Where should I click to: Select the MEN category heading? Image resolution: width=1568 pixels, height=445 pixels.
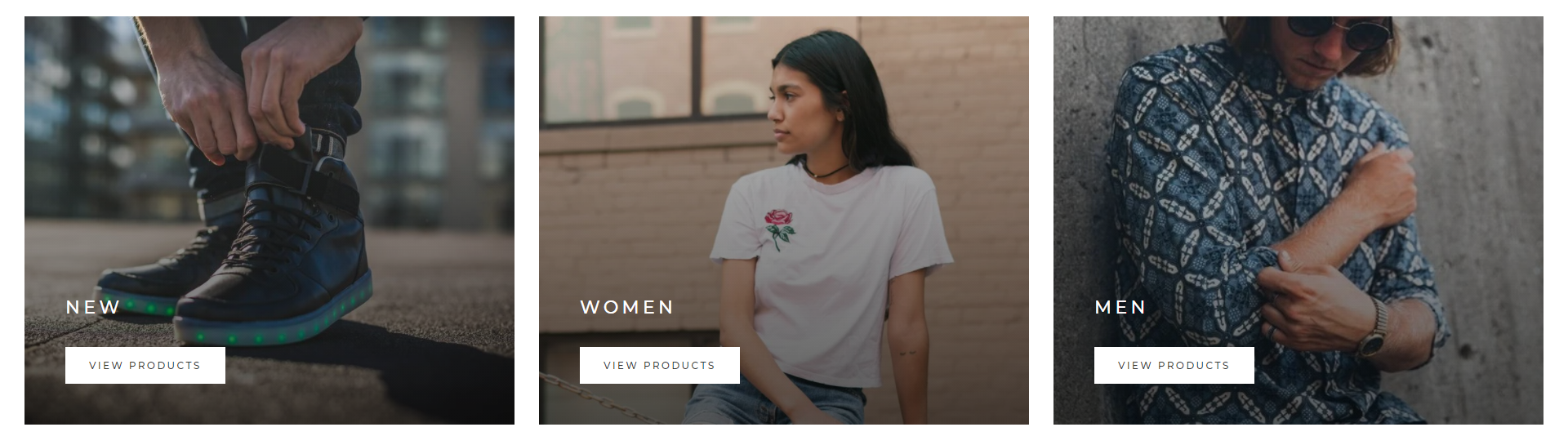1120,307
